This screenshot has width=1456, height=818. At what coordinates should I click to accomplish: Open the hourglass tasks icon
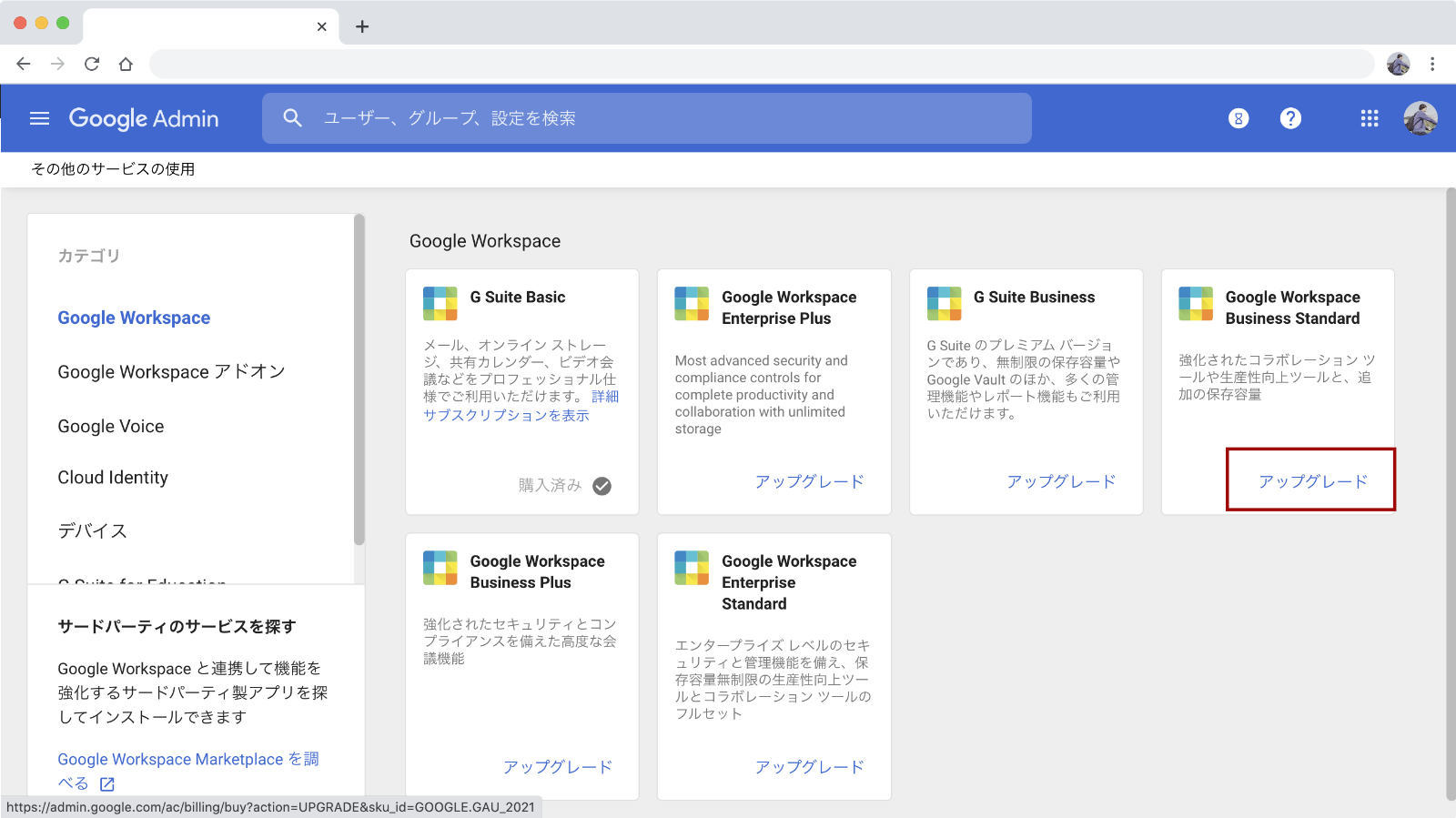(x=1239, y=118)
